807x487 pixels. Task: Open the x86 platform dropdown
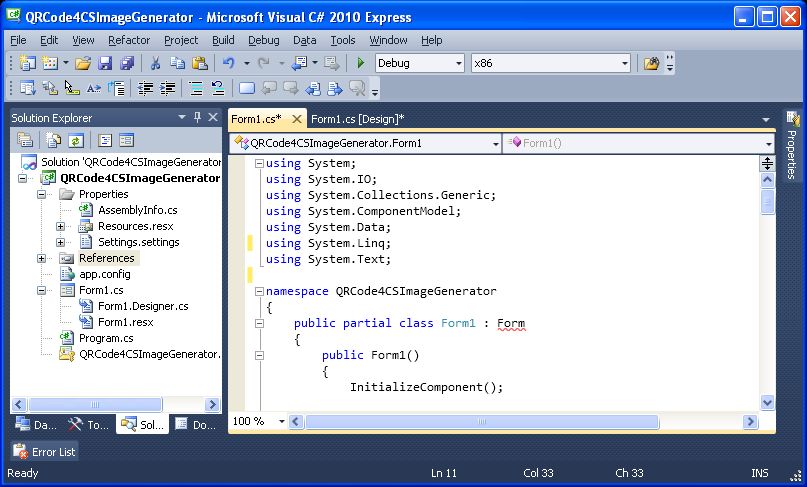coord(625,63)
